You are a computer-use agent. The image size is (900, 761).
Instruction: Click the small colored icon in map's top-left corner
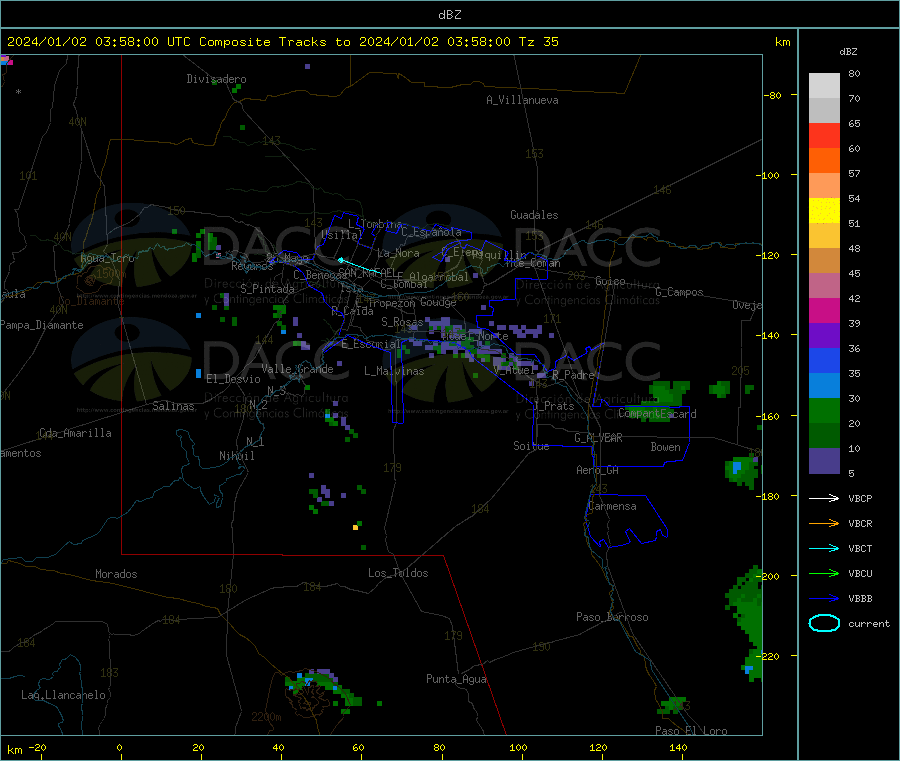[6, 60]
